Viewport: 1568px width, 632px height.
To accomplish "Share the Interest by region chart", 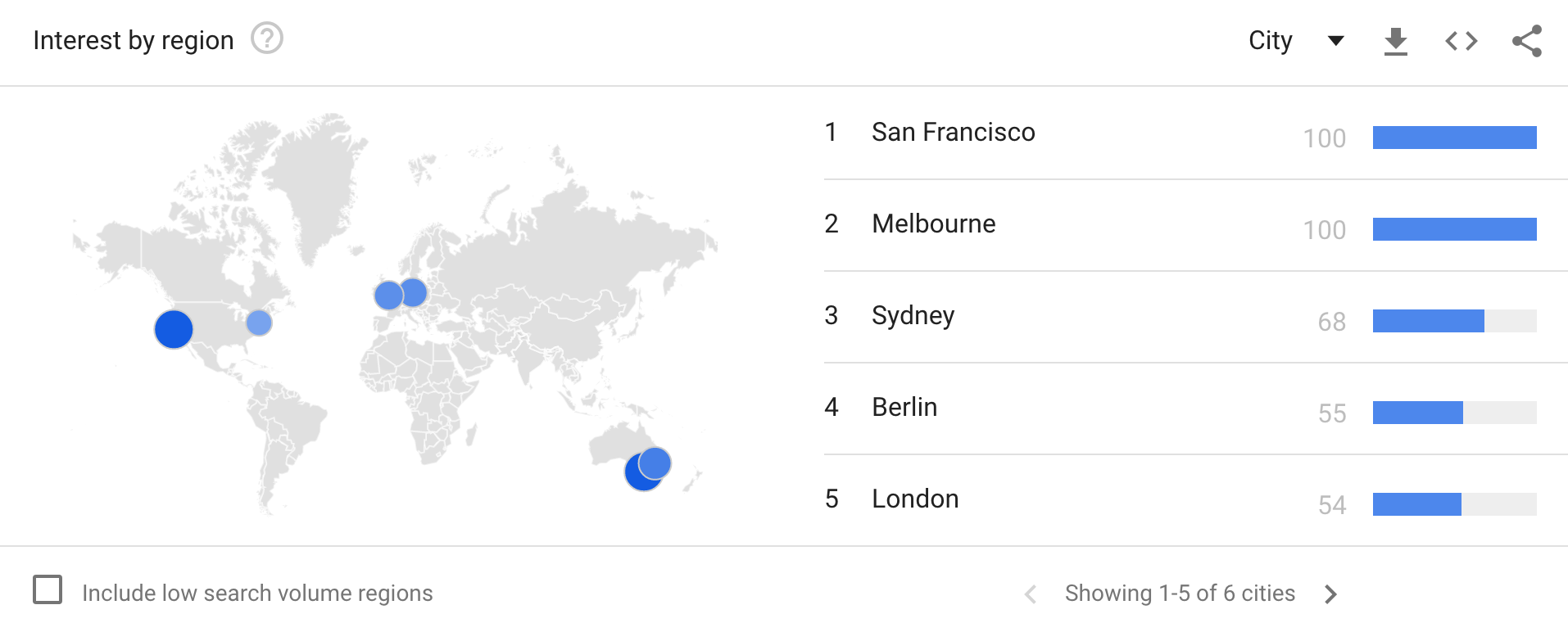I will (1526, 41).
